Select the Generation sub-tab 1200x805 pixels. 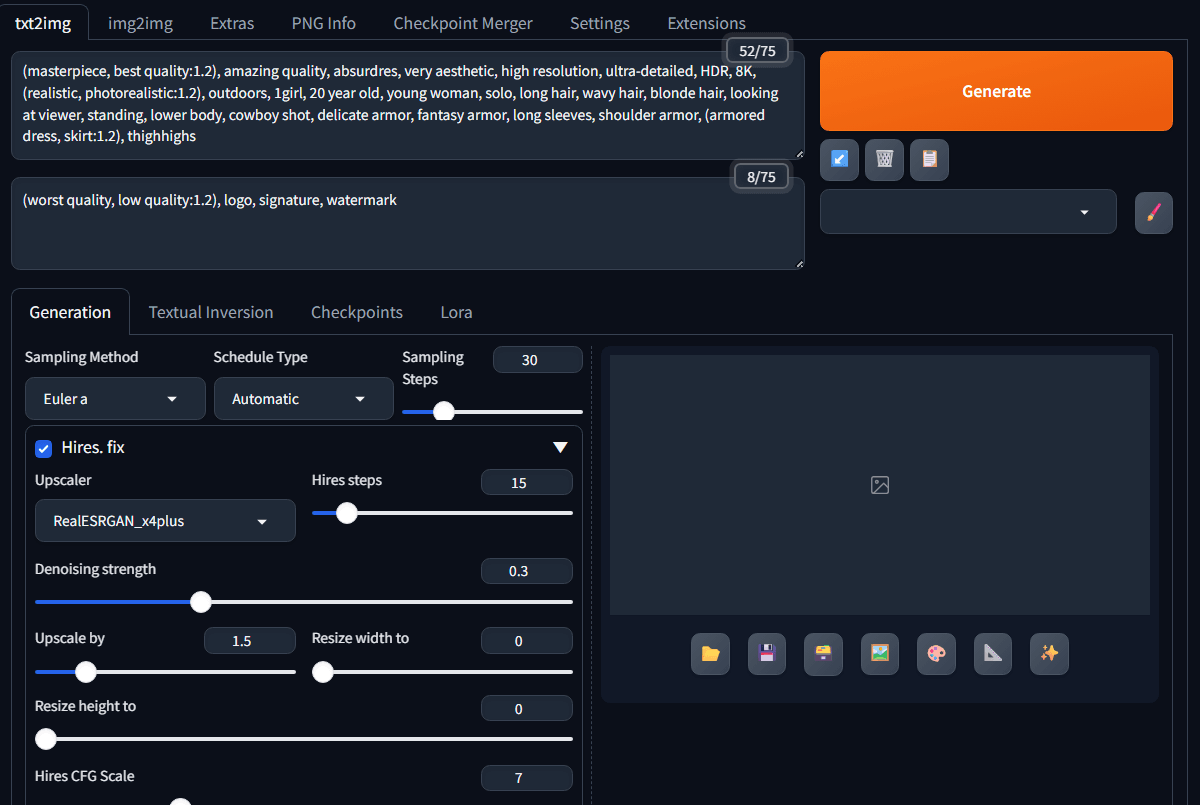pos(70,312)
